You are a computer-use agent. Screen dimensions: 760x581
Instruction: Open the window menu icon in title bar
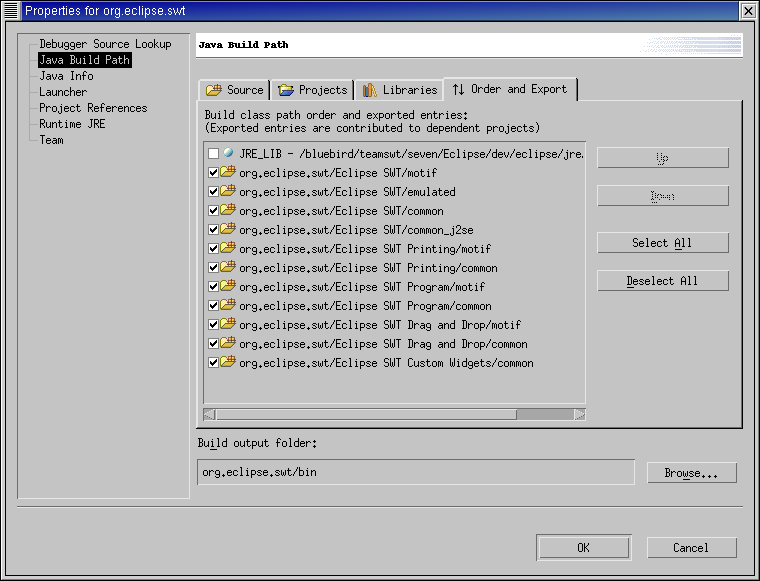(11, 11)
